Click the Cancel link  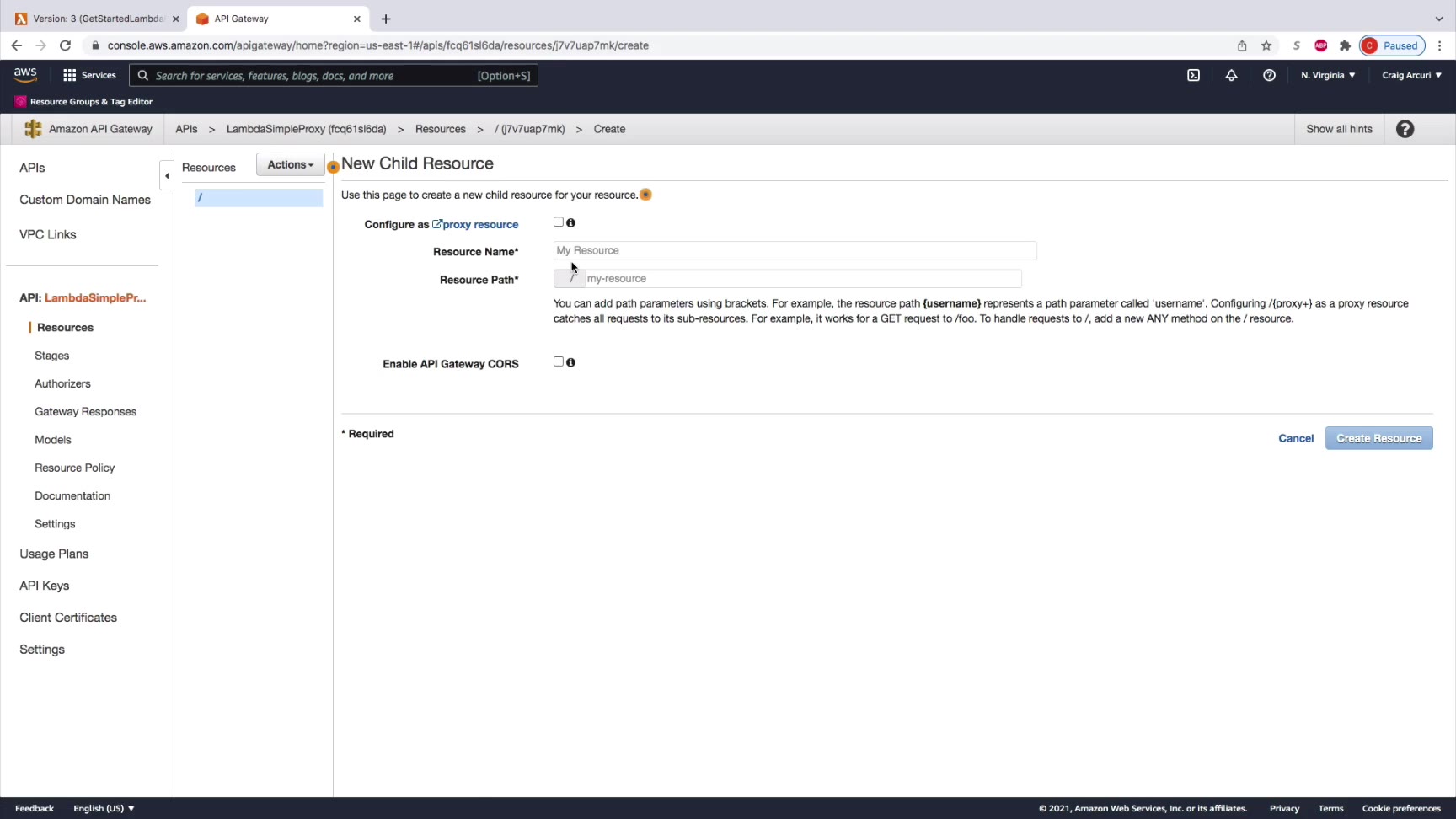point(1296,438)
